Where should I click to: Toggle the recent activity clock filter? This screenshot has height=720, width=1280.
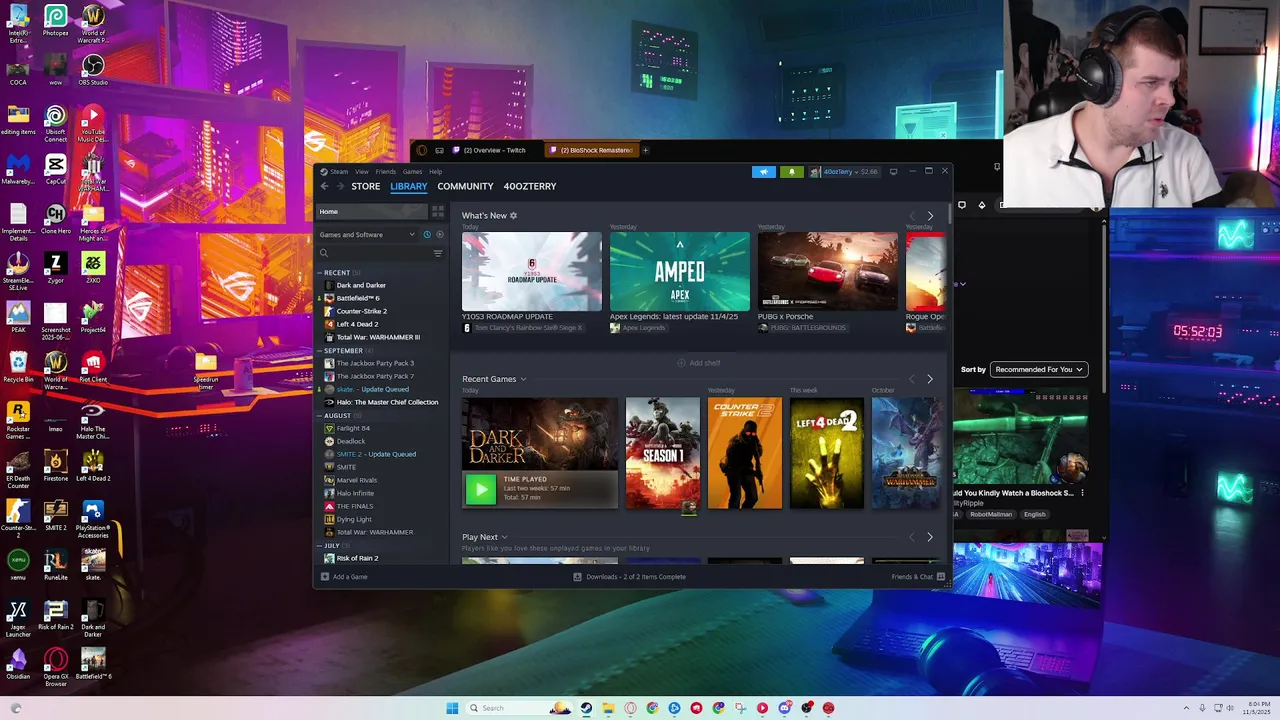(x=427, y=234)
